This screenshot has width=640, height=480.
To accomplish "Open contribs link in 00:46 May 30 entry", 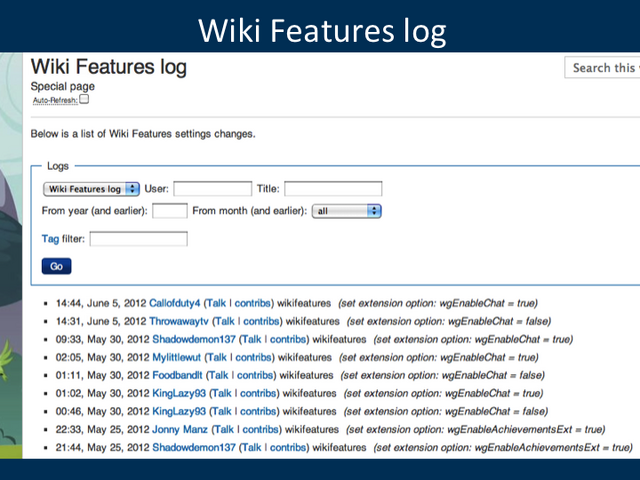I will 258,411.
